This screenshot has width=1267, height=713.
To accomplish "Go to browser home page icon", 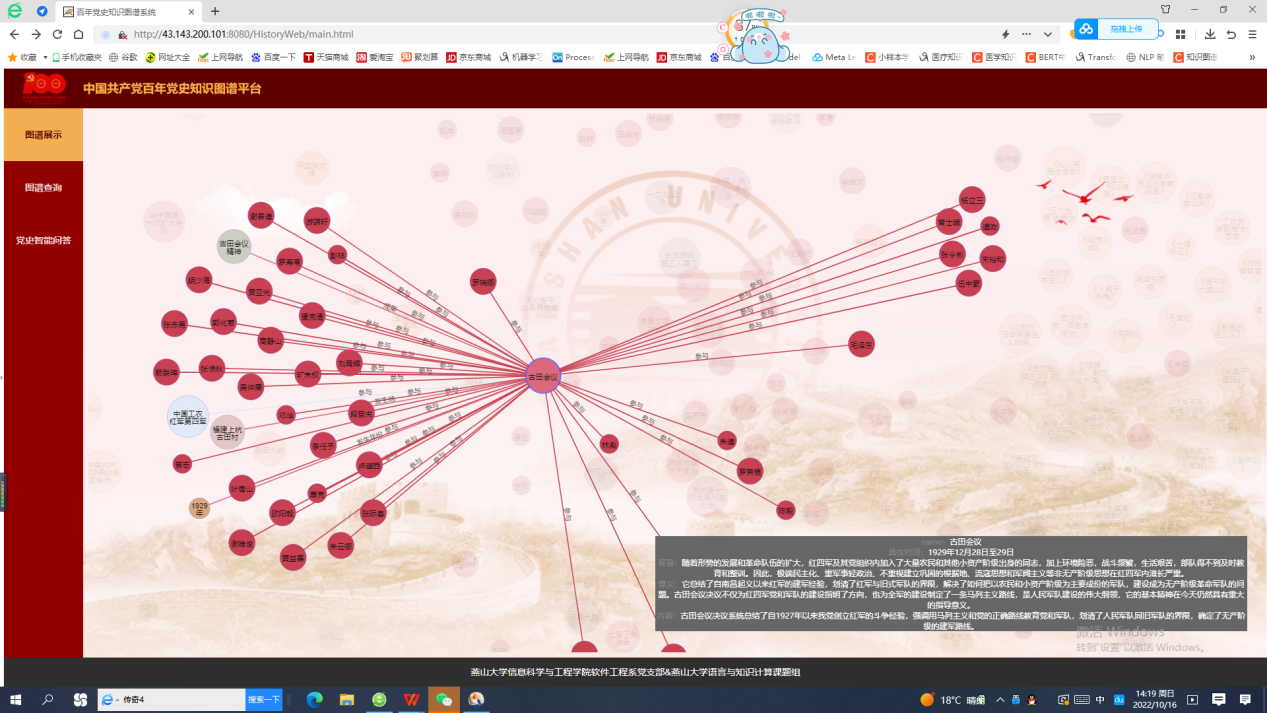I will 78,34.
